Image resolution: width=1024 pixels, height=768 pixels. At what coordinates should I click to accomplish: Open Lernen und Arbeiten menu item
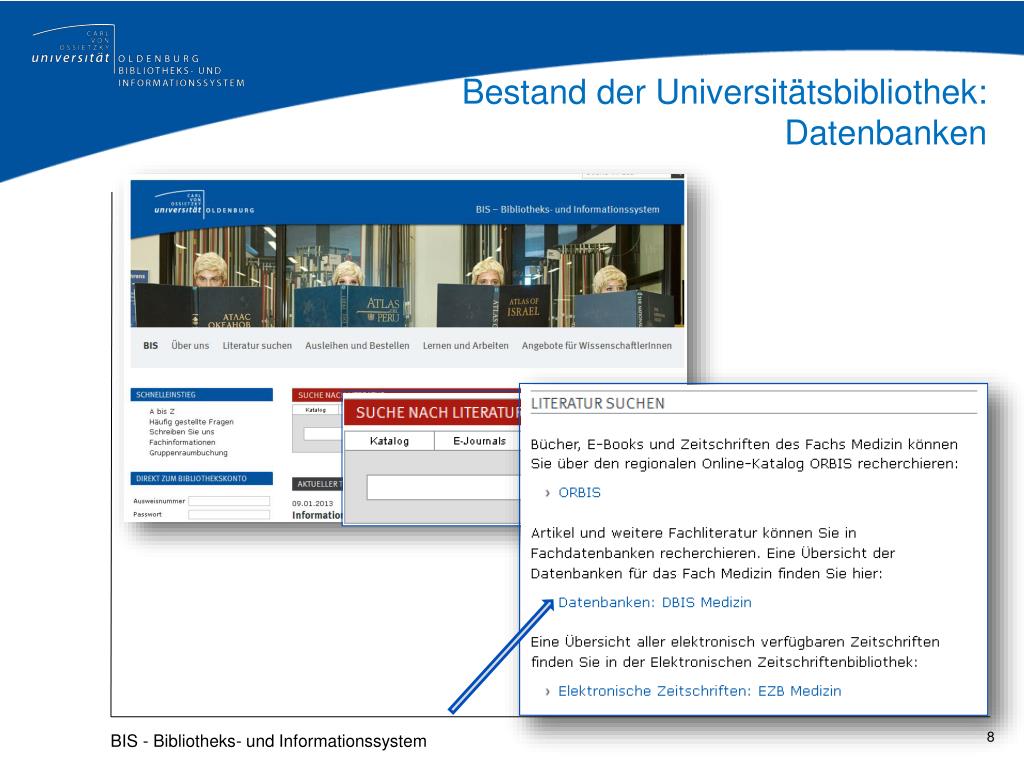click(x=466, y=345)
